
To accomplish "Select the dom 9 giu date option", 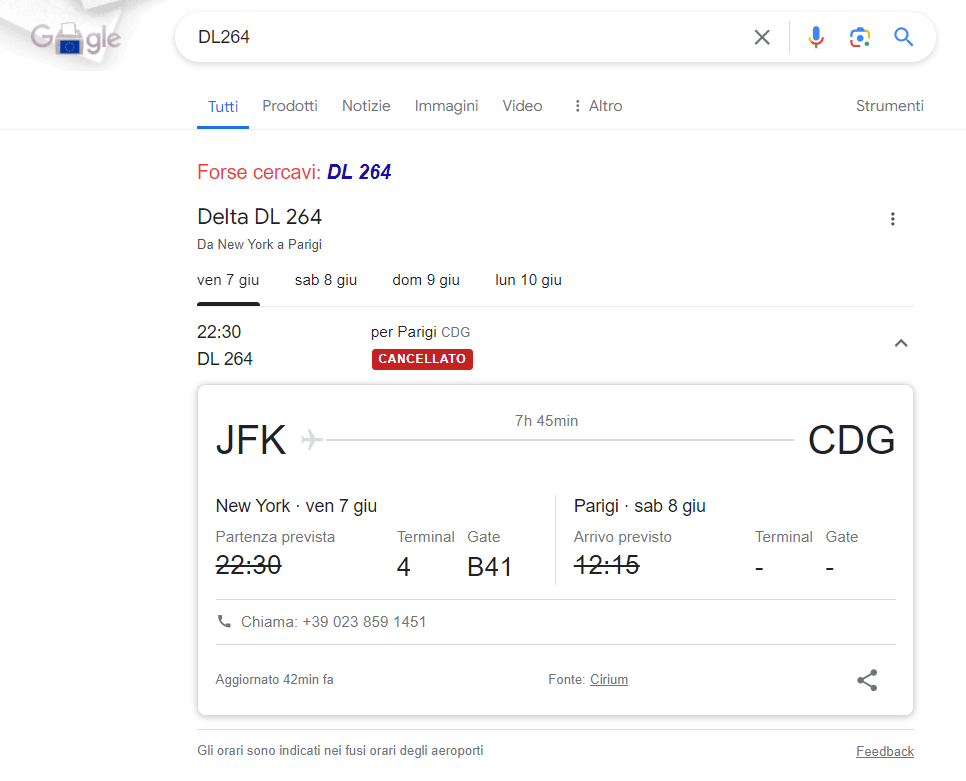I will tap(426, 280).
